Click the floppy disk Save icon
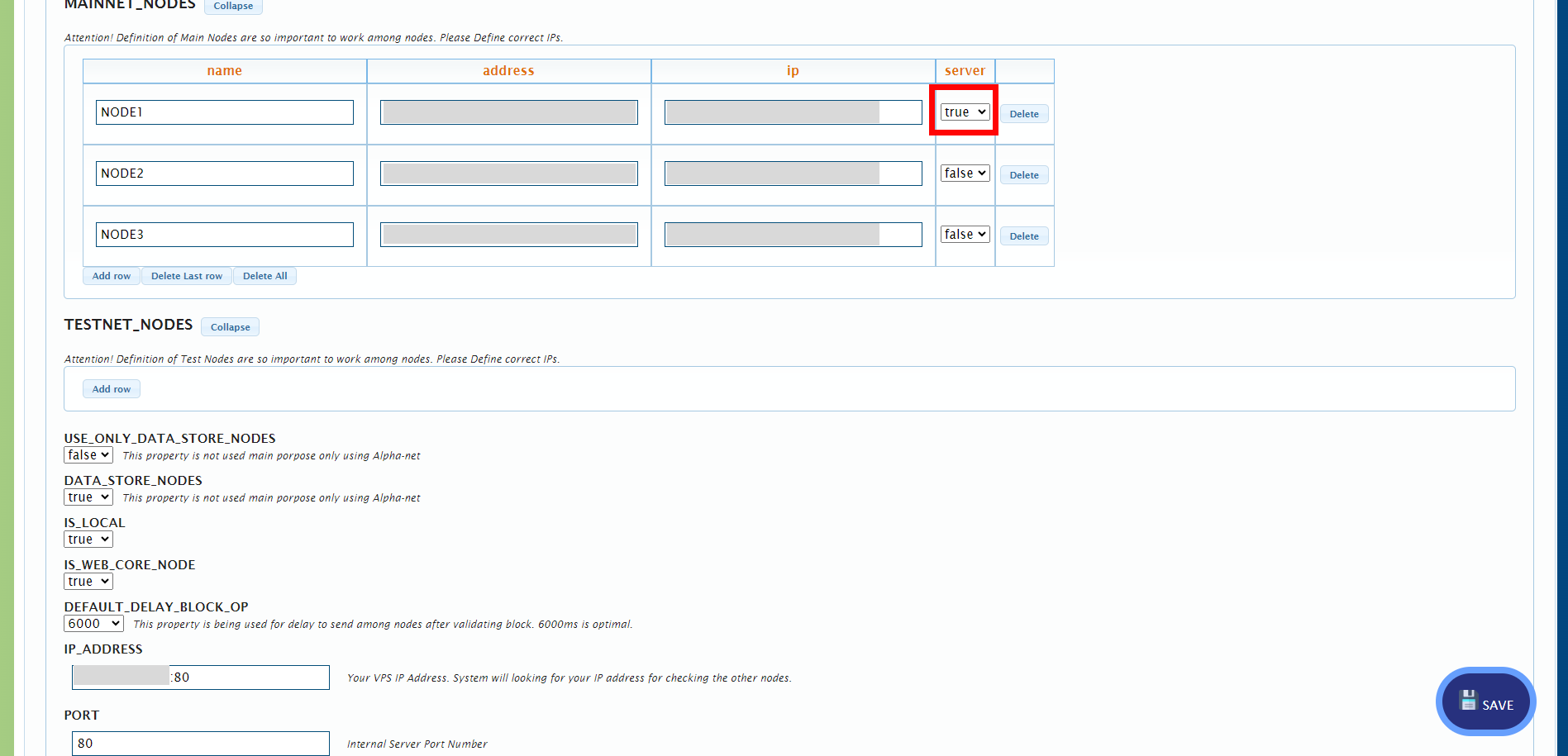The height and width of the screenshot is (756, 1568). coord(1469,700)
